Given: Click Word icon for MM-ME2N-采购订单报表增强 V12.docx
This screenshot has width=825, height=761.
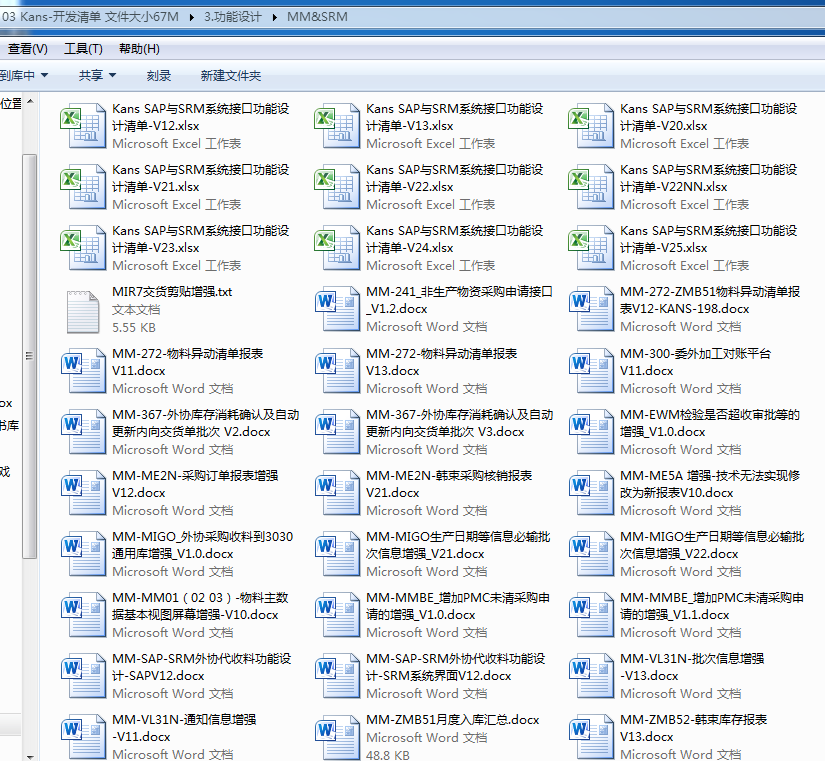Looking at the screenshot, I should click(83, 493).
